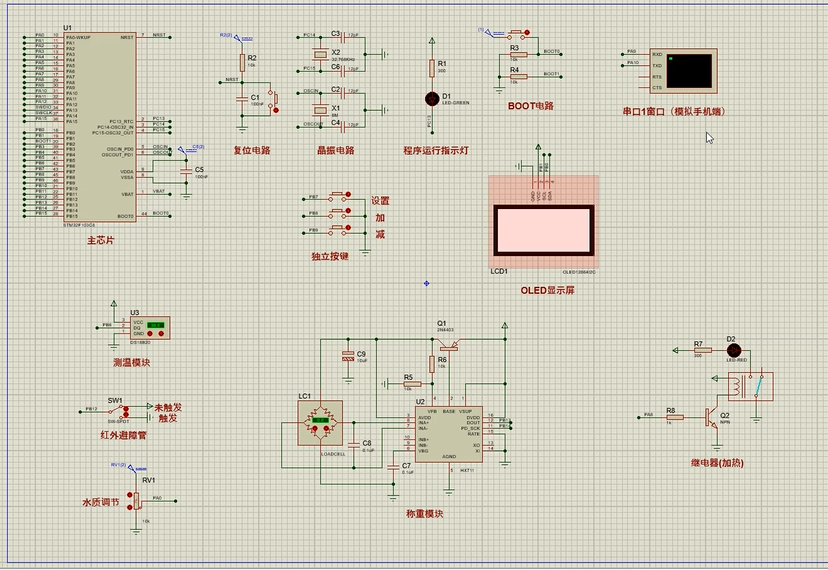Click RV1 potentiometer lower red adjust dot
Image resolution: width=828 pixels, height=570 pixels.
(130, 508)
